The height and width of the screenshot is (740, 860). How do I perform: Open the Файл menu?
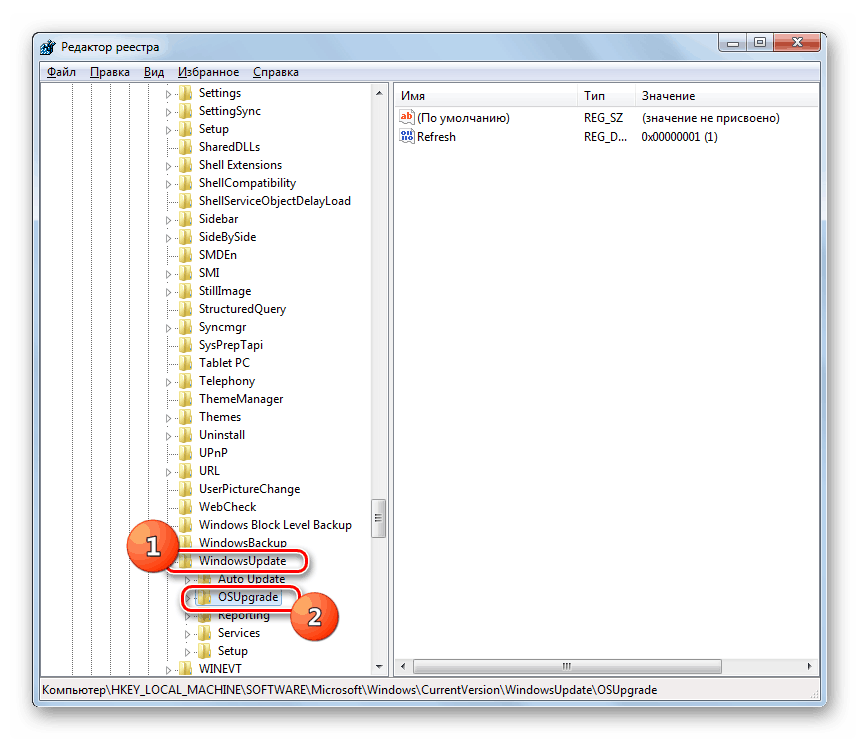coord(61,72)
